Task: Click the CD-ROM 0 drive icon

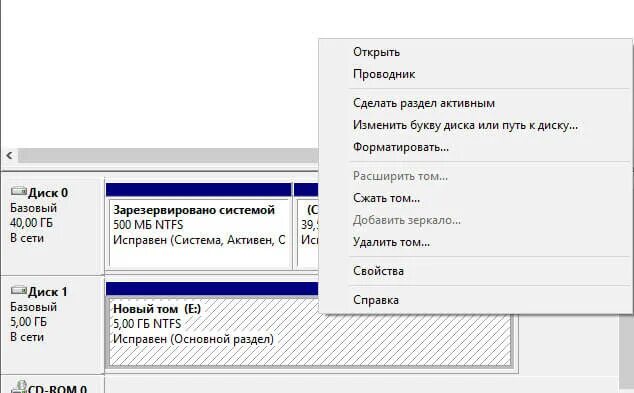Action: pyautogui.click(x=18, y=387)
